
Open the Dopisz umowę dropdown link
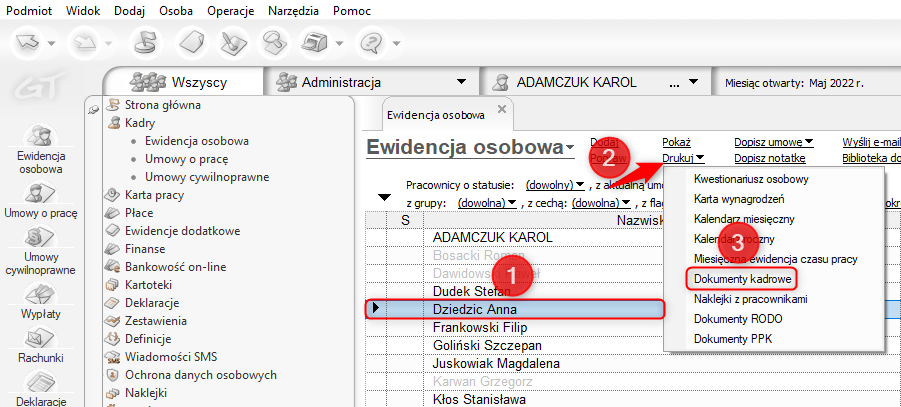click(x=773, y=143)
